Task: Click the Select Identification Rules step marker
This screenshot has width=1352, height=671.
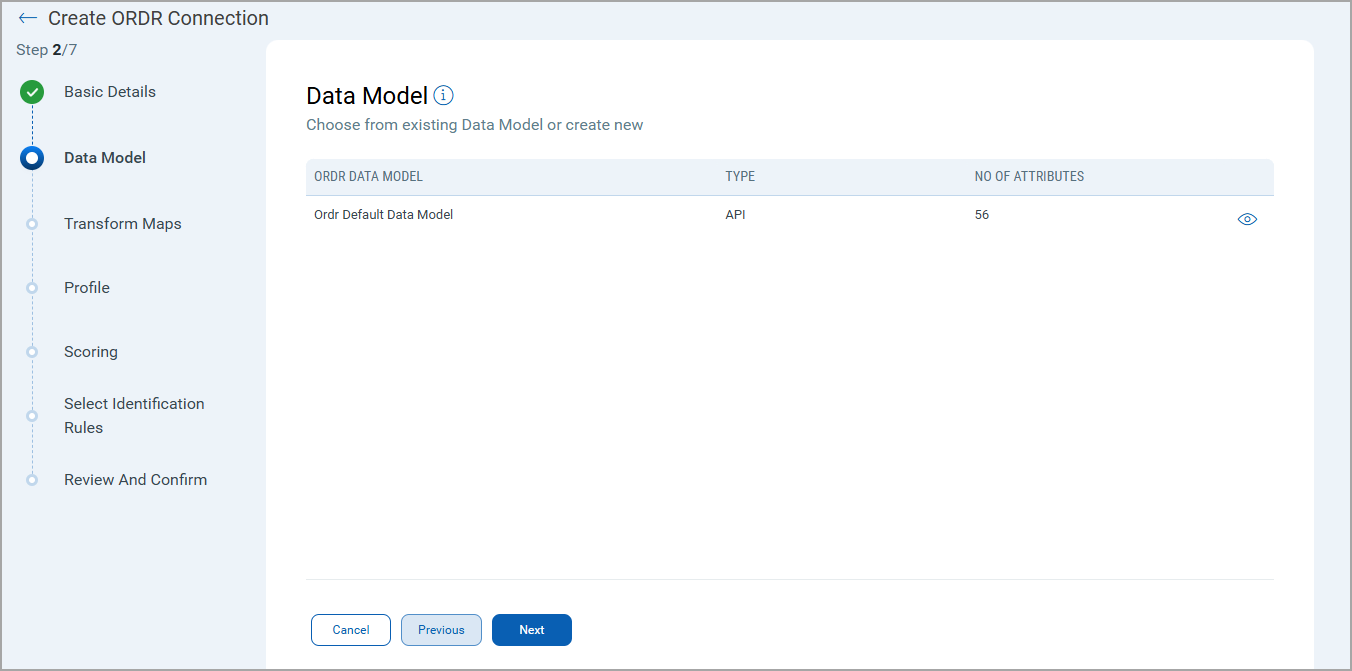Action: 32,416
